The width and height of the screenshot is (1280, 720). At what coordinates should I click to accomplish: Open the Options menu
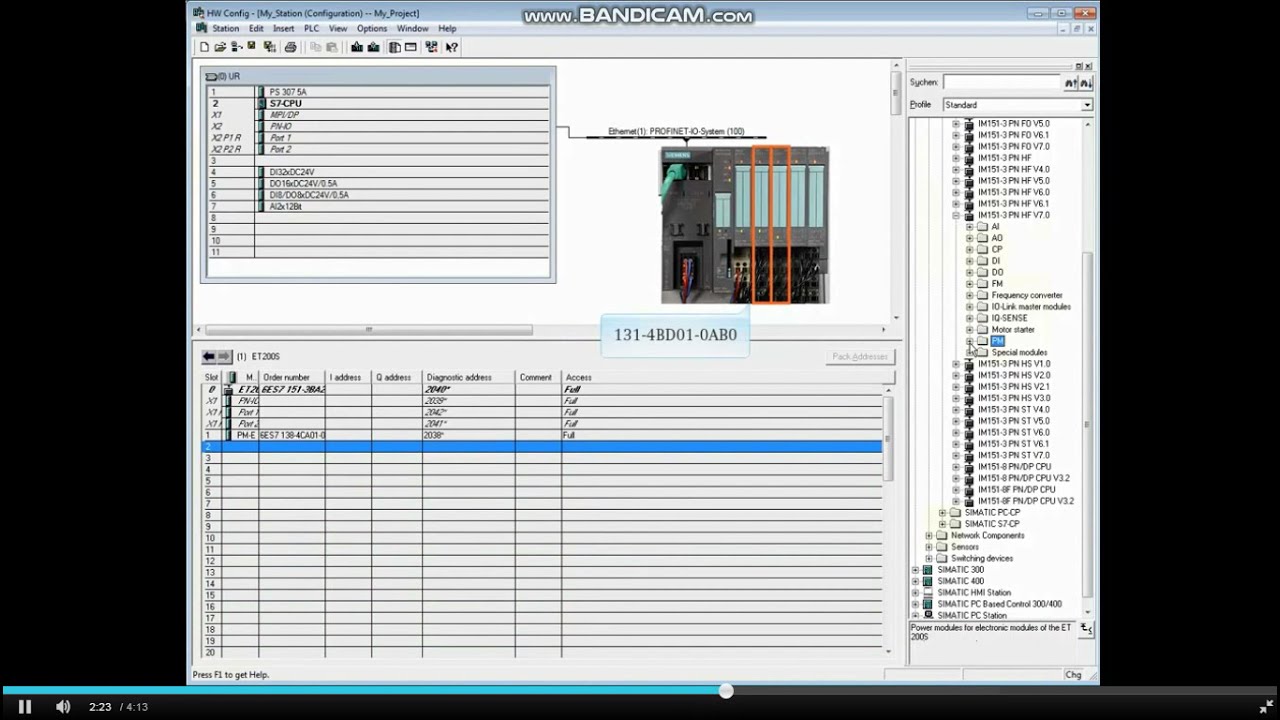coord(372,29)
